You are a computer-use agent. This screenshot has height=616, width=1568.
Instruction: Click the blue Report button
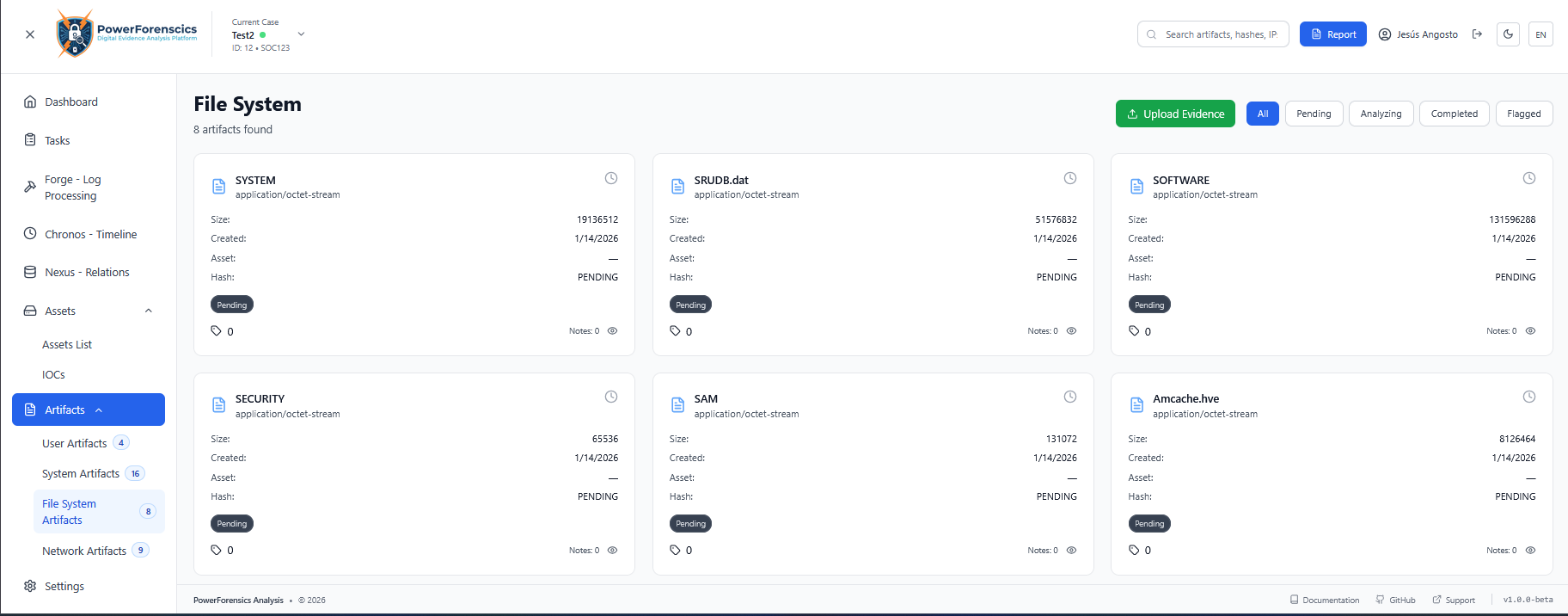1332,34
